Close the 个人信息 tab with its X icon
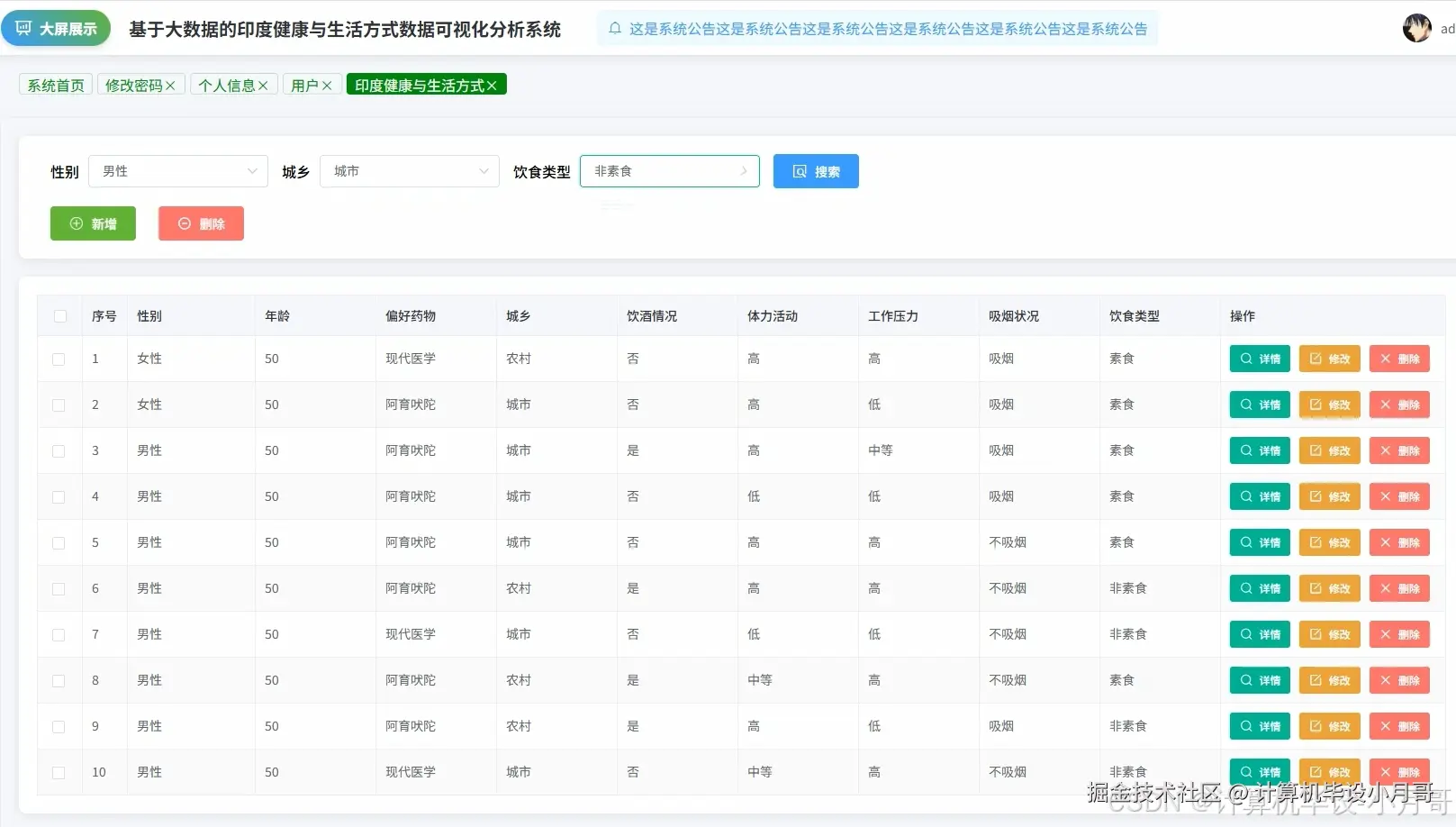This screenshot has width=1456, height=827. [263, 86]
